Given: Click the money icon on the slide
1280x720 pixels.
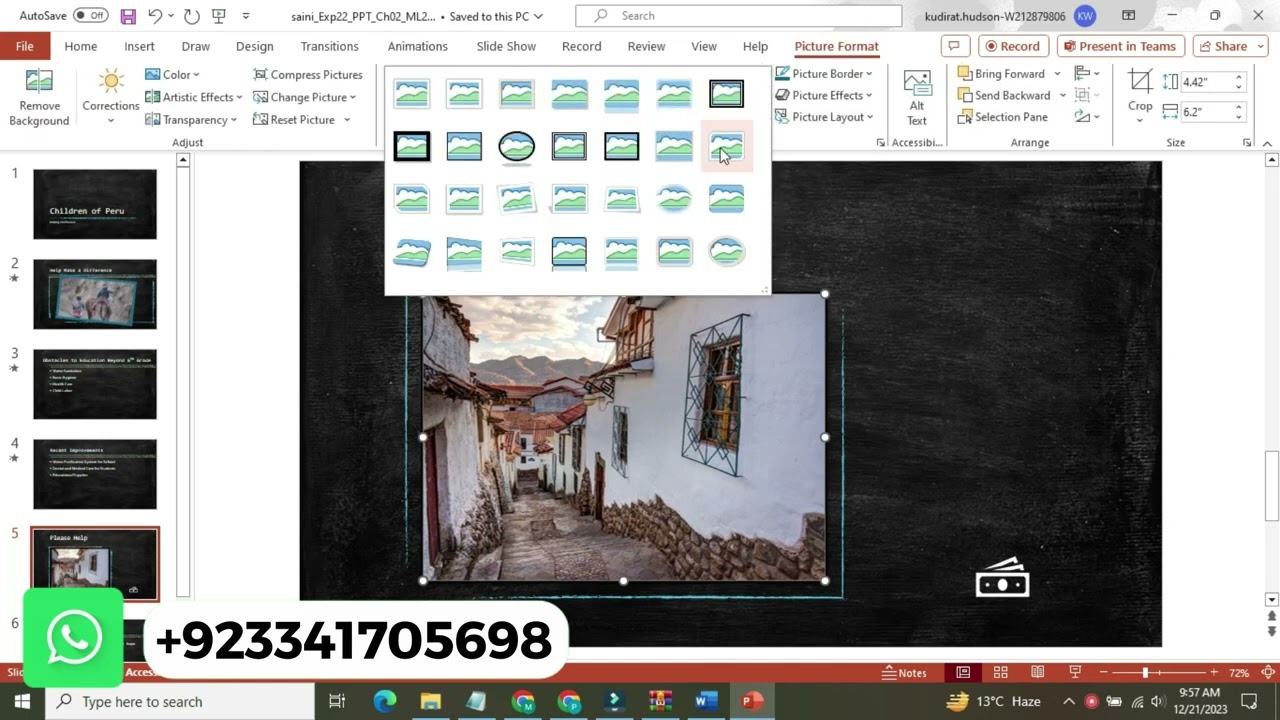Looking at the screenshot, I should pyautogui.click(x=1002, y=578).
